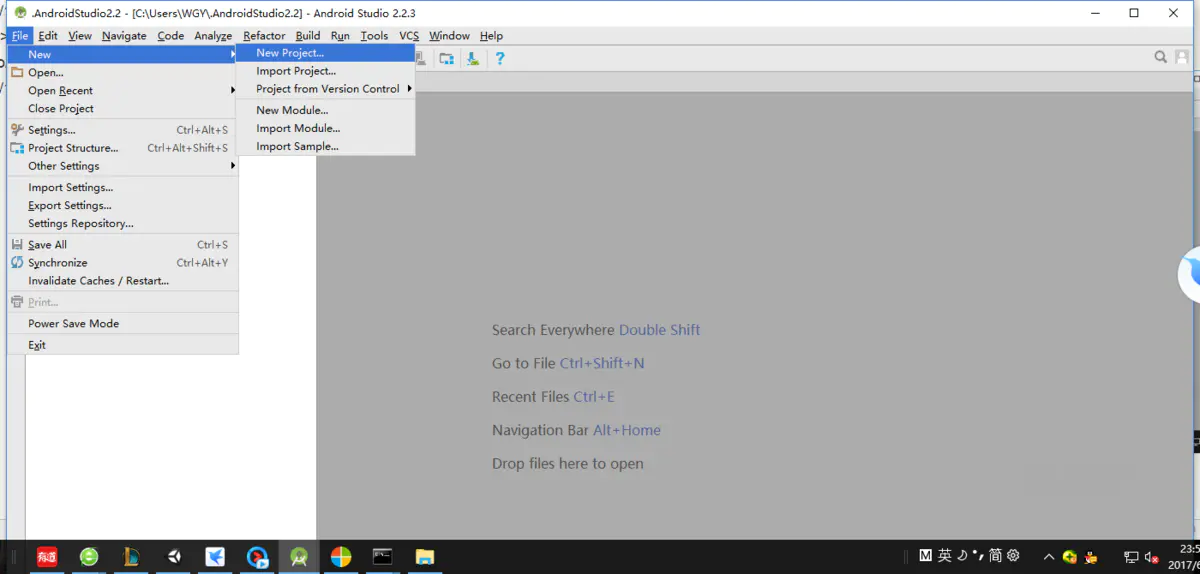Click Exit in the File menu
1200x574 pixels.
(123, 345)
